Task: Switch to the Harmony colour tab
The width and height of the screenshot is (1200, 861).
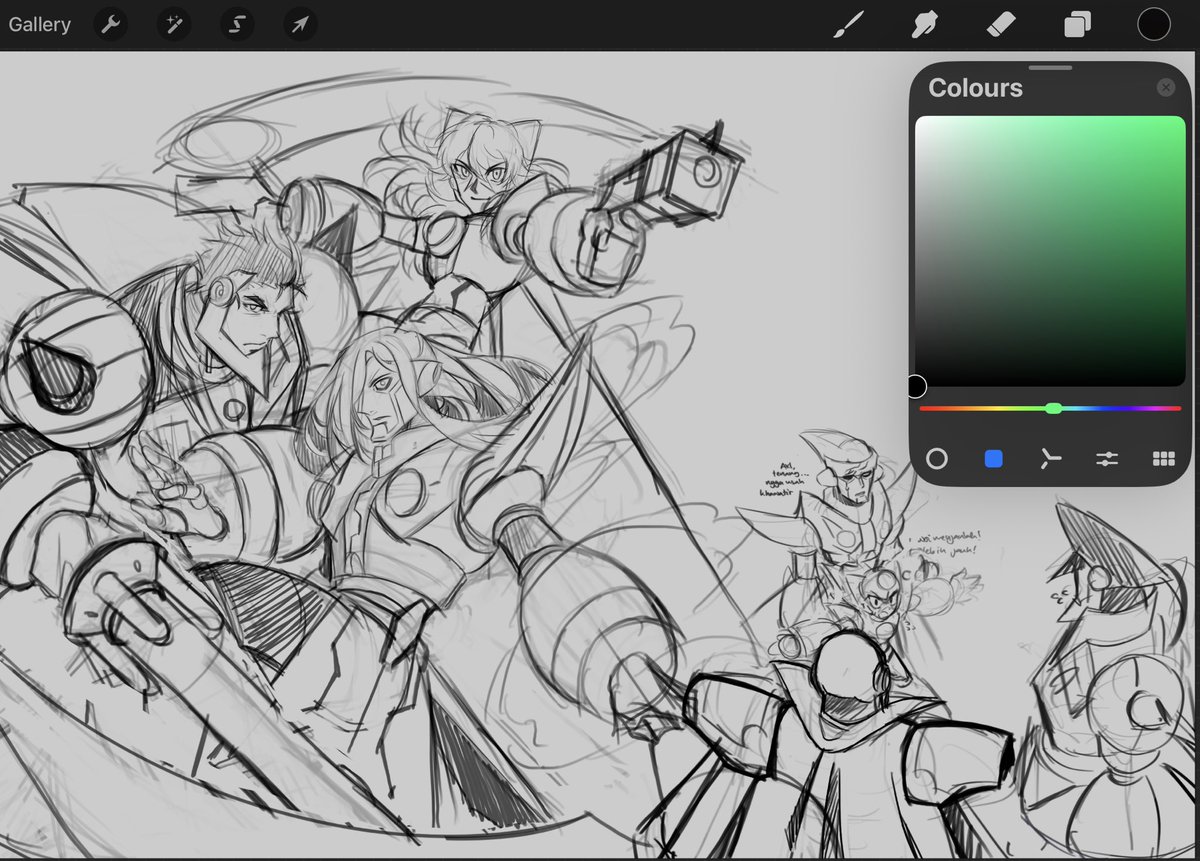Action: coord(1049,459)
